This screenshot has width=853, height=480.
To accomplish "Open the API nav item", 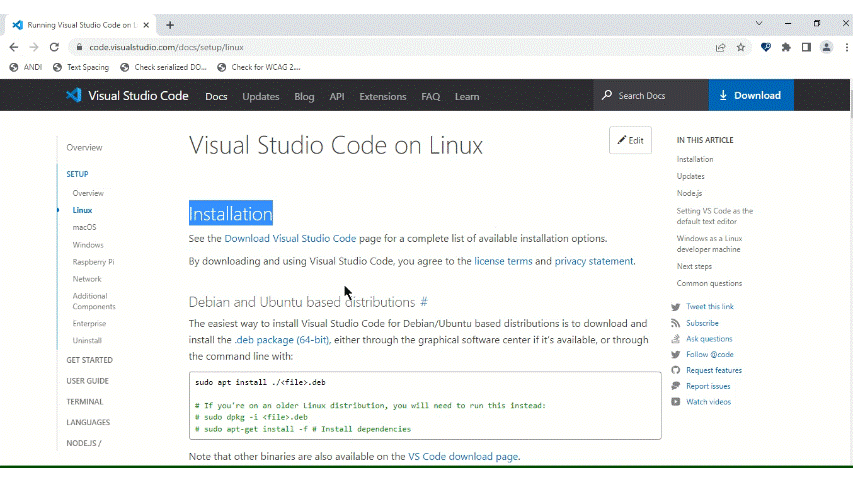I will tap(337, 96).
